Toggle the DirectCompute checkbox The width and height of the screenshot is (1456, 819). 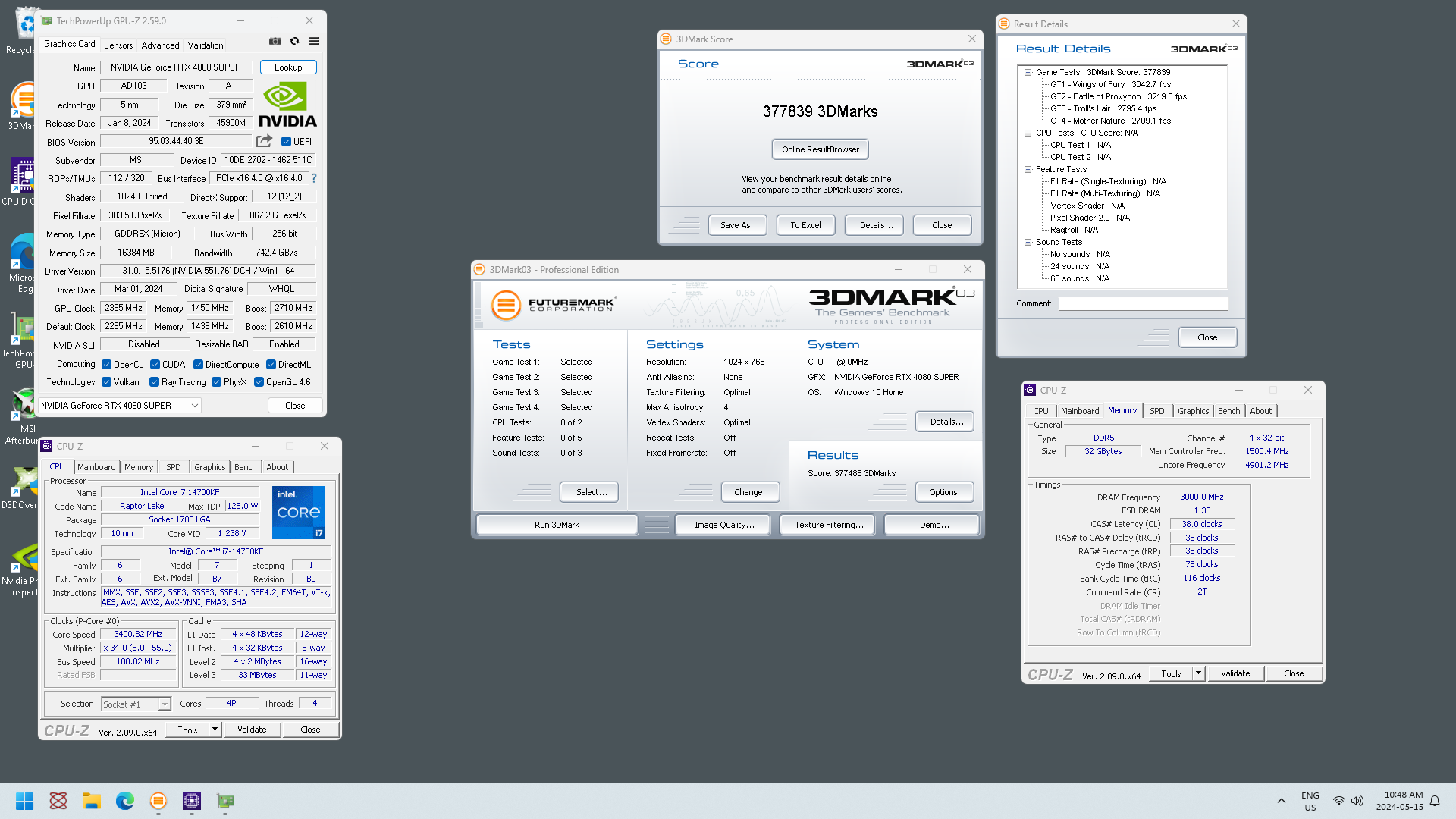198,365
